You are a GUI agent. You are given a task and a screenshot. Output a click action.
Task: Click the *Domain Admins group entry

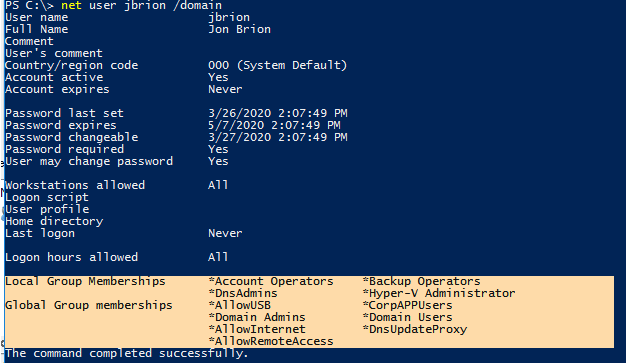pyautogui.click(x=257, y=318)
